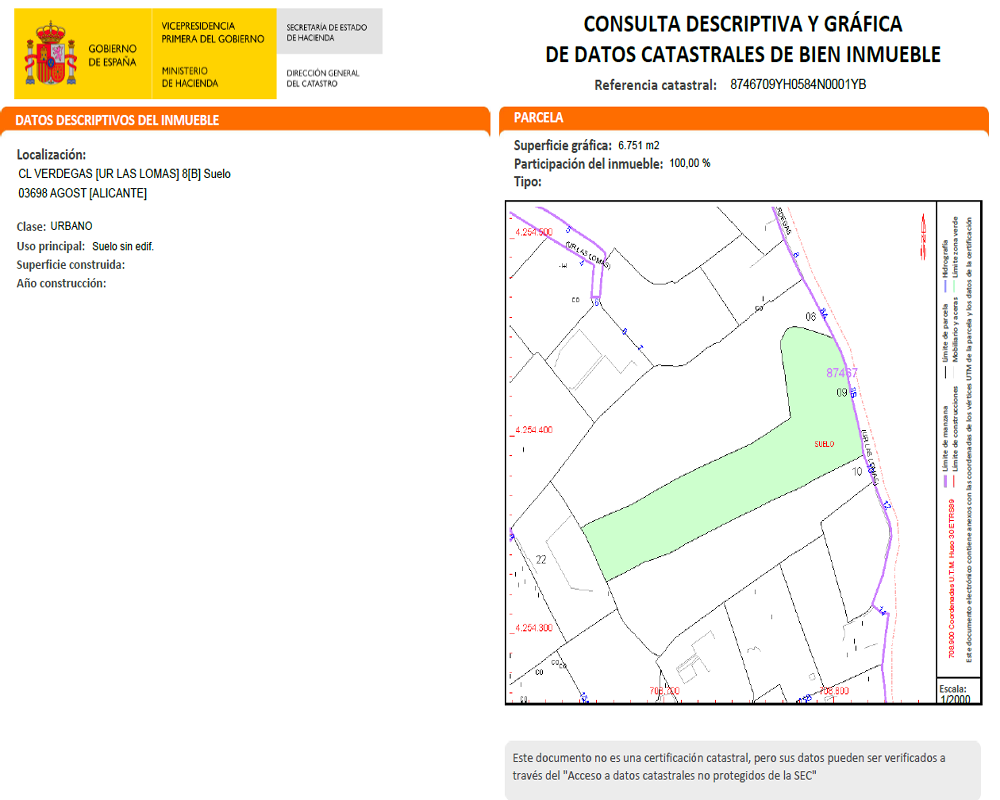Click the line 'DE DATOS CATASTRALES DE BIEN INMUEBLE'
The image size is (1000, 800).
(x=743, y=55)
